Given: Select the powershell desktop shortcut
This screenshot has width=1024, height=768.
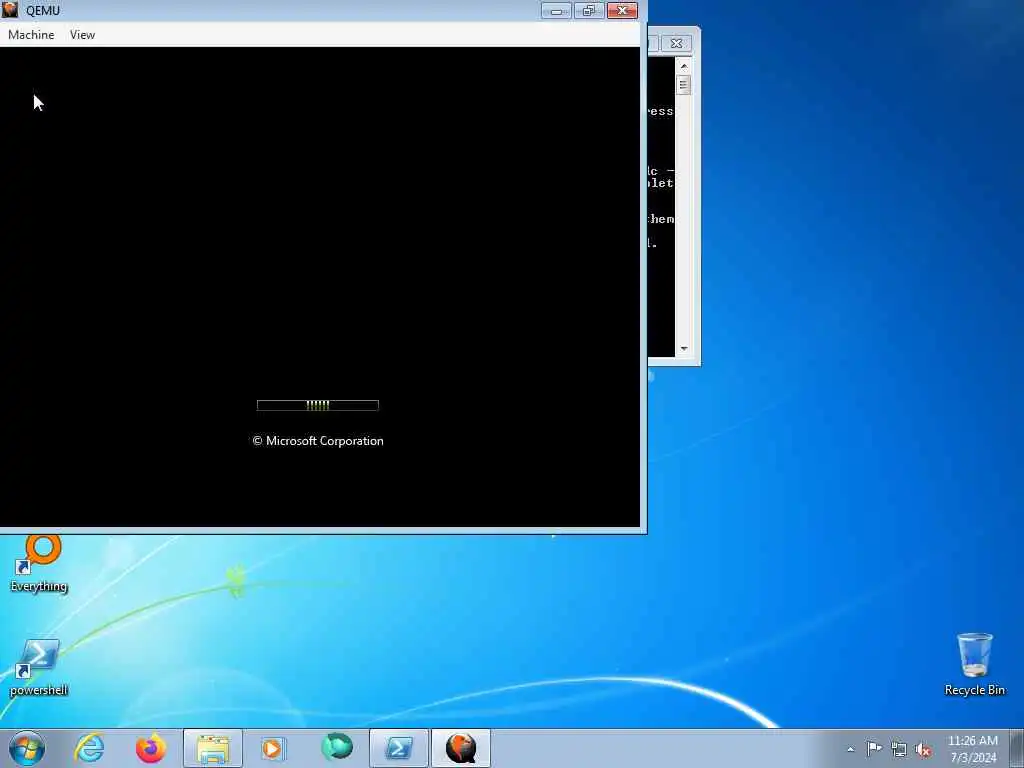Looking at the screenshot, I should (x=39, y=667).
